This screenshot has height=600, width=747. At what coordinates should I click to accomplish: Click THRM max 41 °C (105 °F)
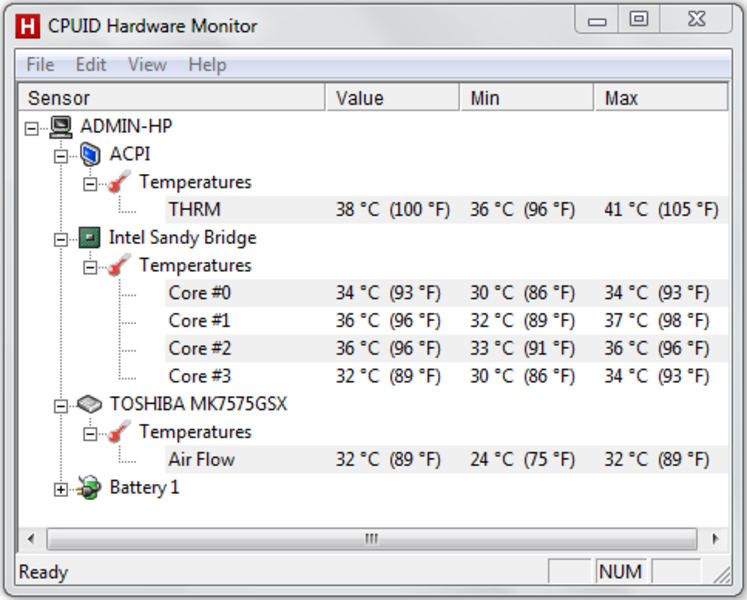coord(661,210)
